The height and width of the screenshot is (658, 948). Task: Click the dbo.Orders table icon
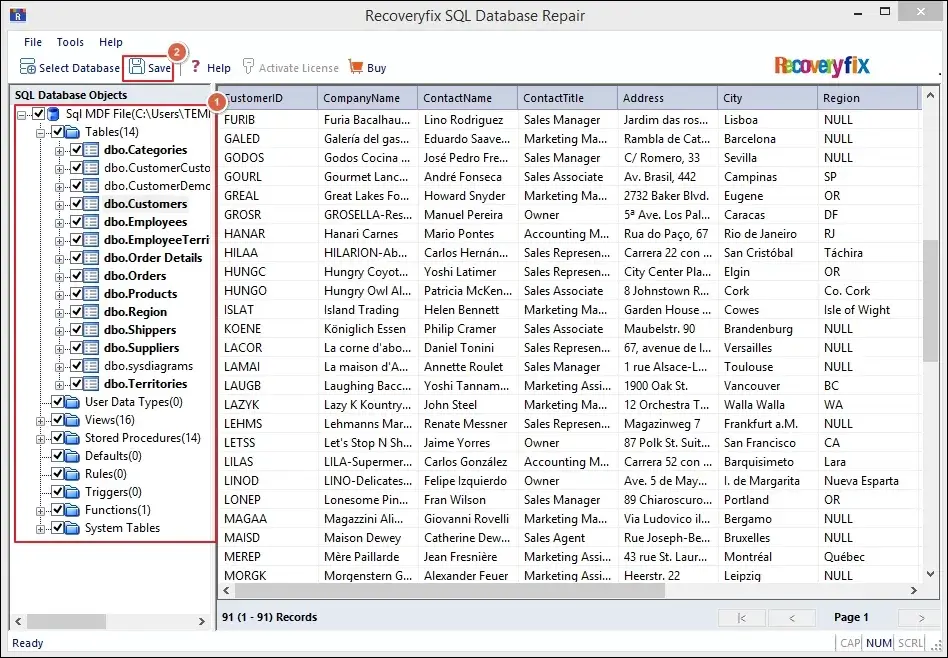(x=91, y=276)
